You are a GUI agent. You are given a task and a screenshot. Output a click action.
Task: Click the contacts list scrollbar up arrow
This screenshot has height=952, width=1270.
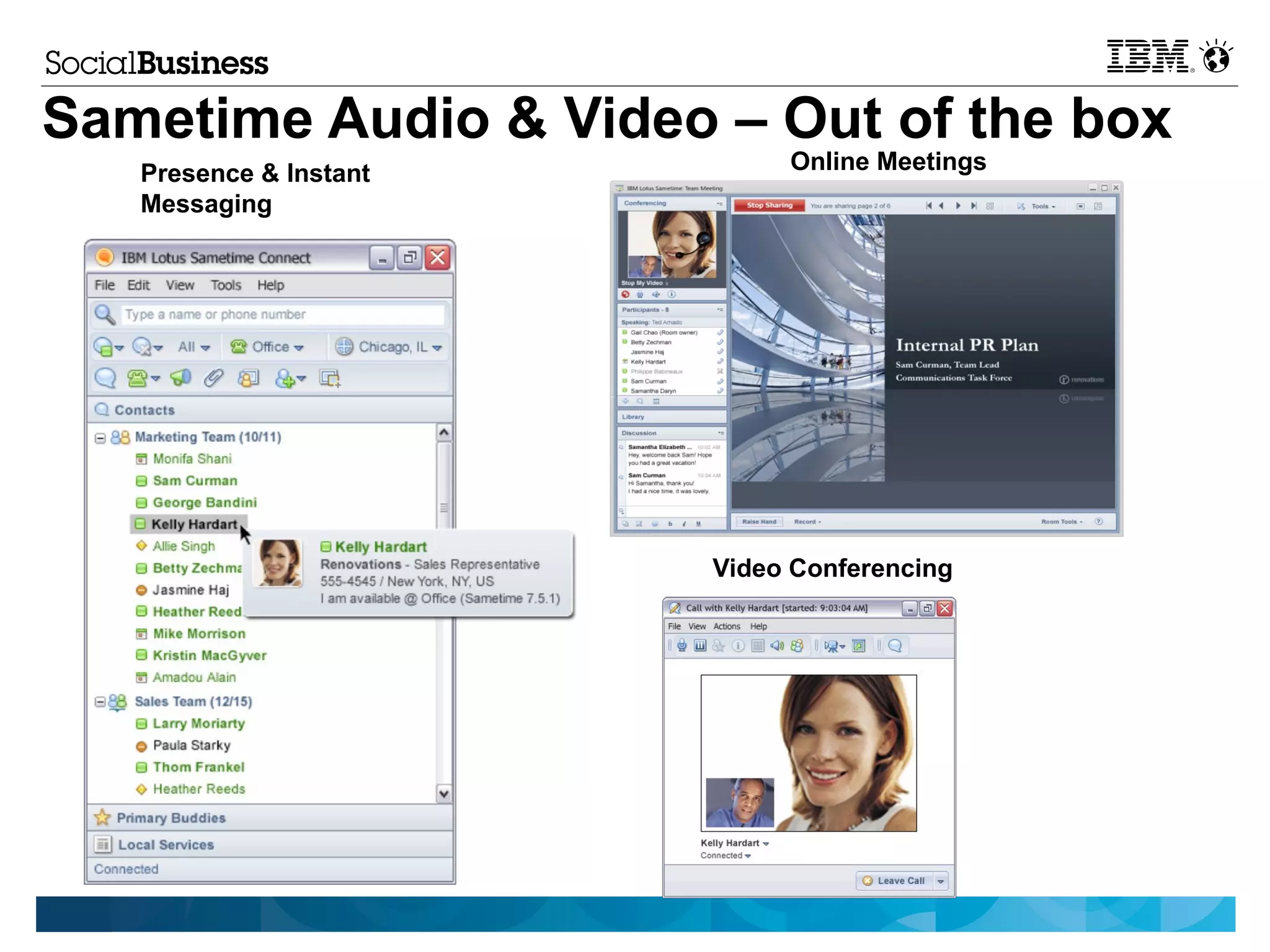[x=444, y=432]
